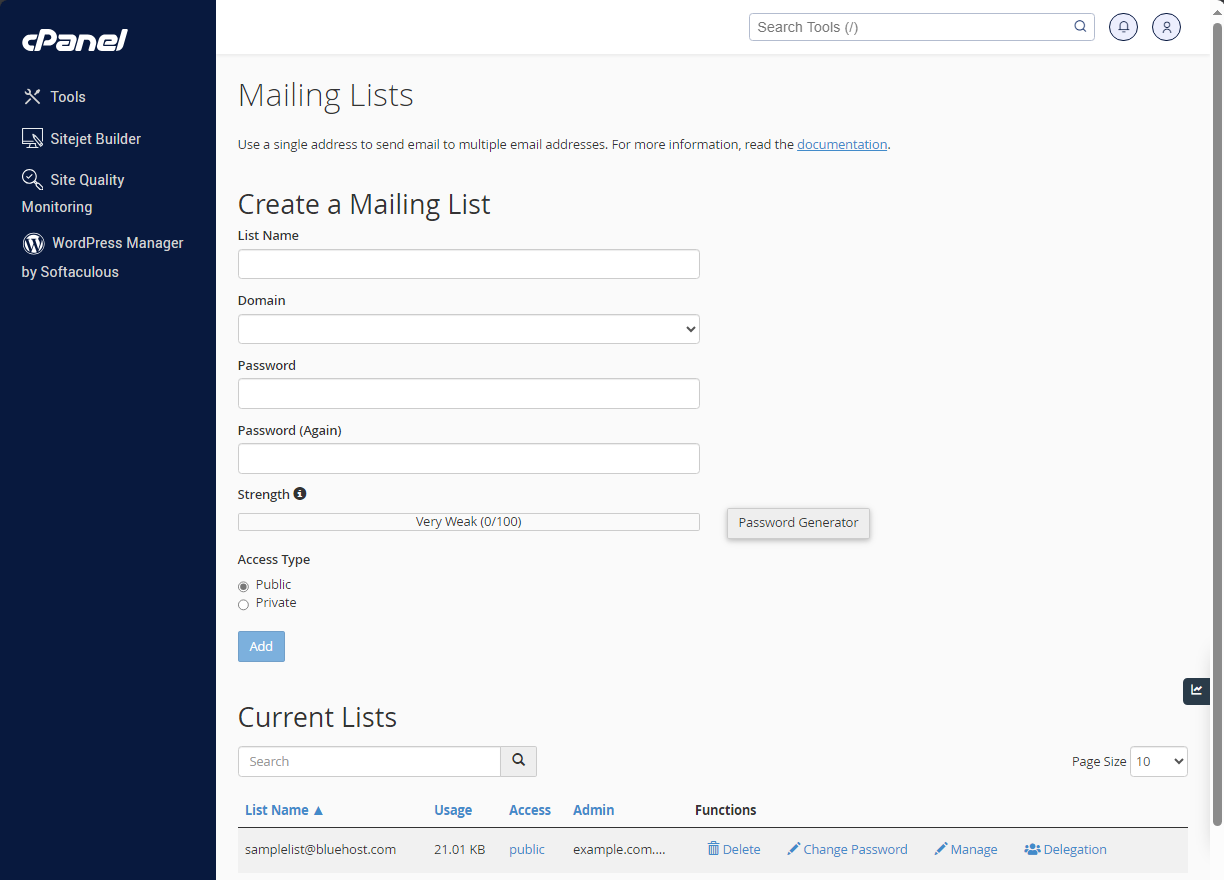This screenshot has width=1224, height=880.
Task: Delete the samplelist mailing list
Action: point(733,848)
